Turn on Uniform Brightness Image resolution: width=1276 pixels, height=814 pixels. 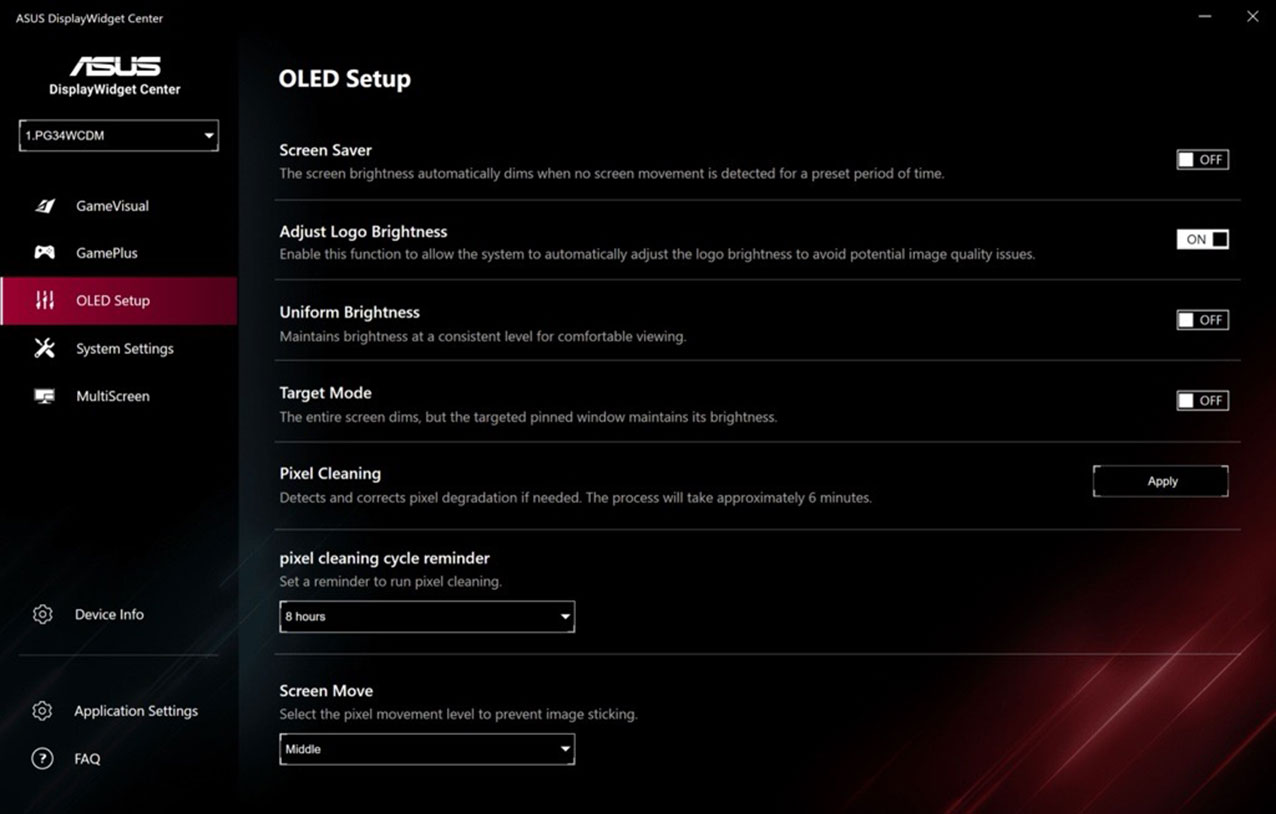pyautogui.click(x=1202, y=320)
